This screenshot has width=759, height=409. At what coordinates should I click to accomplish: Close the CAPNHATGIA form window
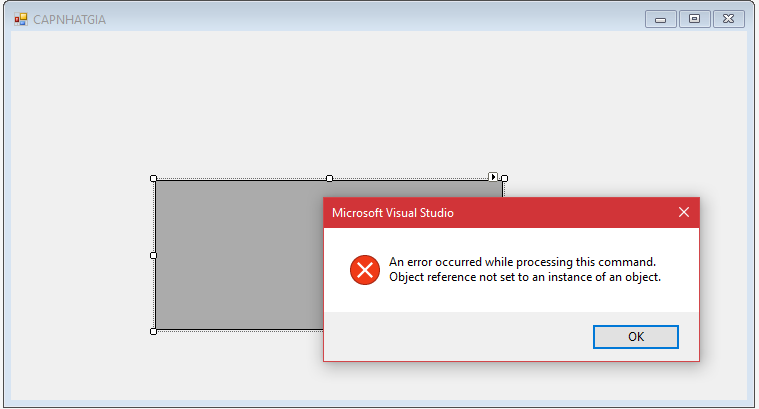pos(728,19)
